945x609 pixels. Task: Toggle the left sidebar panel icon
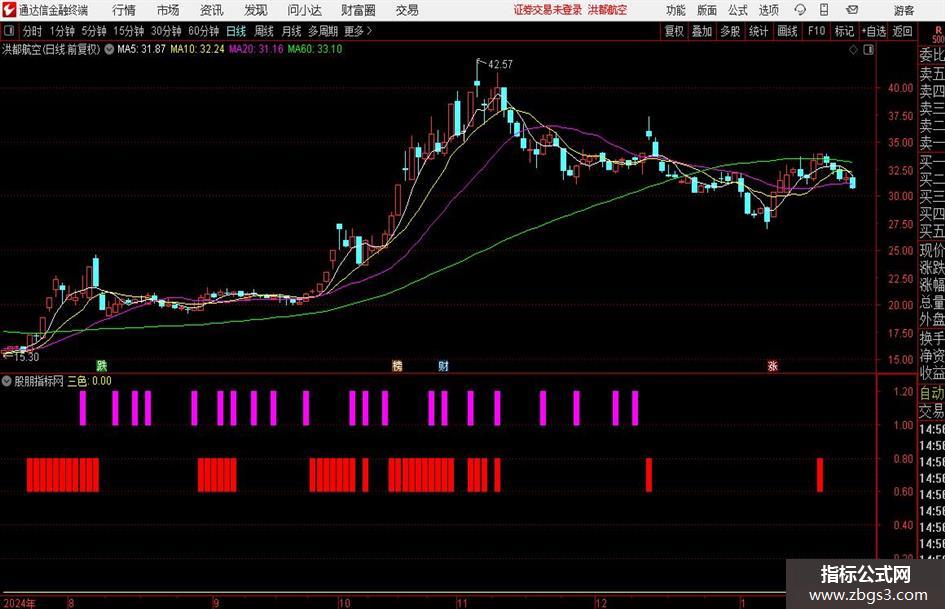click(x=9, y=31)
